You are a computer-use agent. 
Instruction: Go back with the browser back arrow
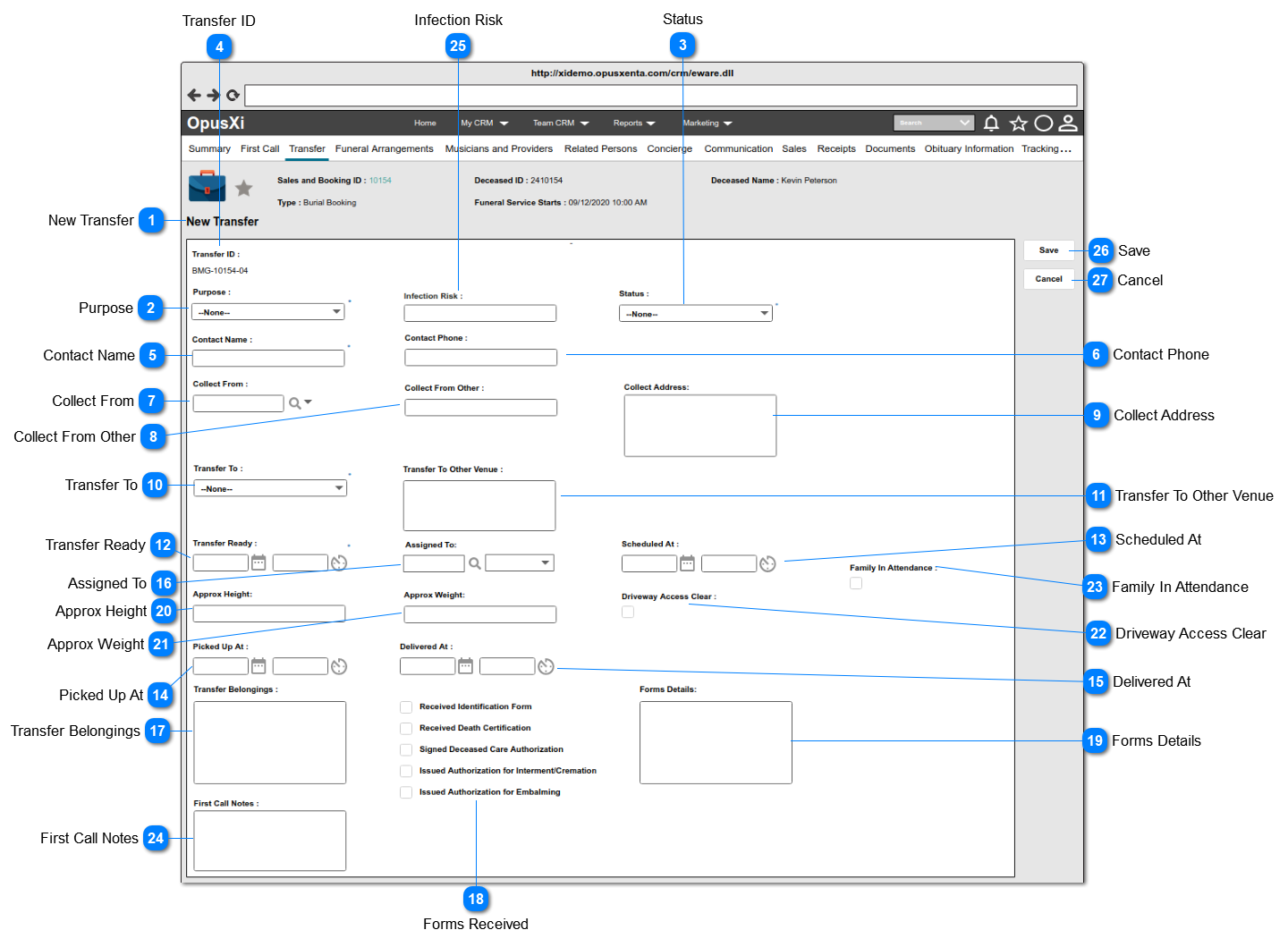tap(194, 95)
